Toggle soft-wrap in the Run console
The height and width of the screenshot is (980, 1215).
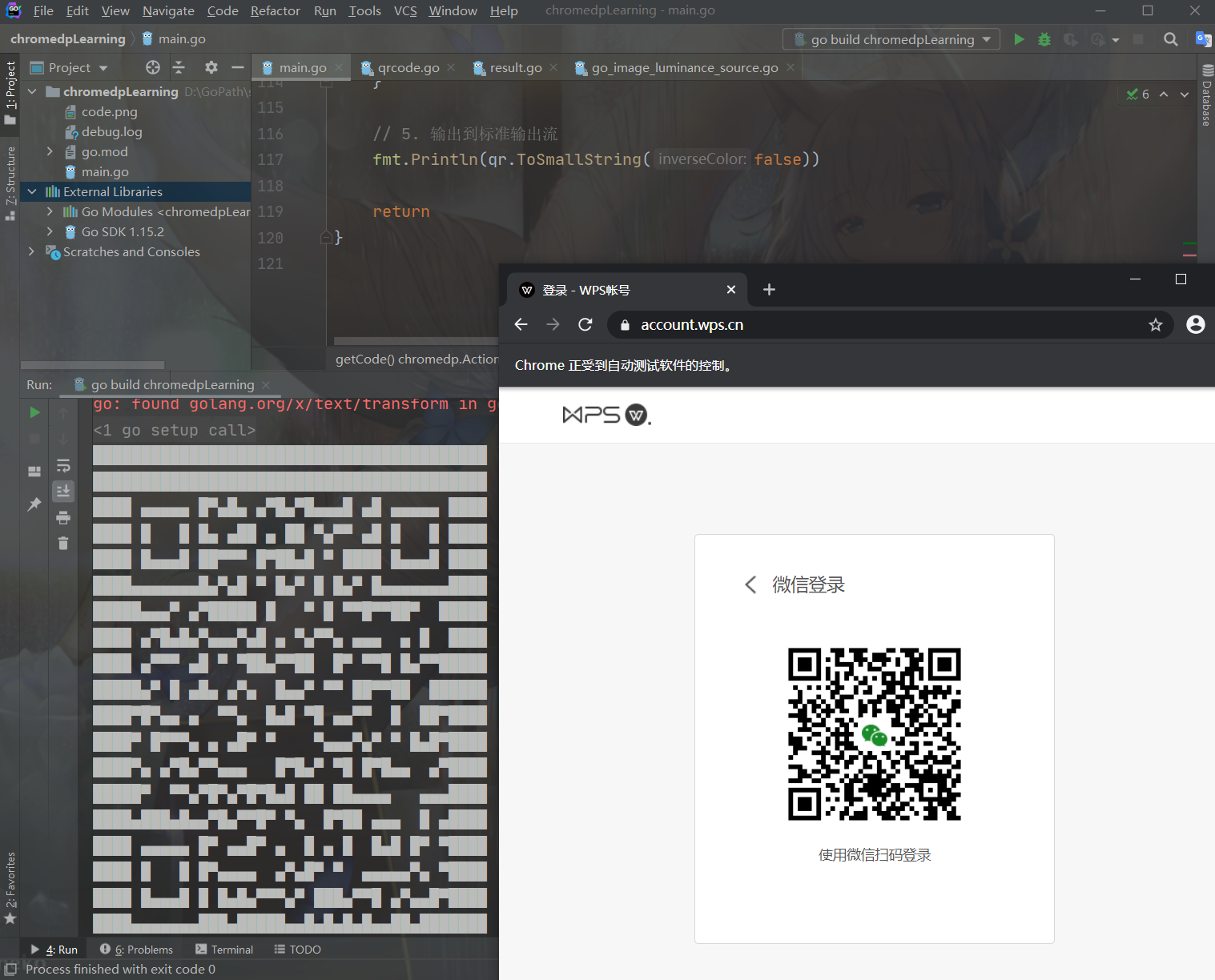tap(63, 465)
